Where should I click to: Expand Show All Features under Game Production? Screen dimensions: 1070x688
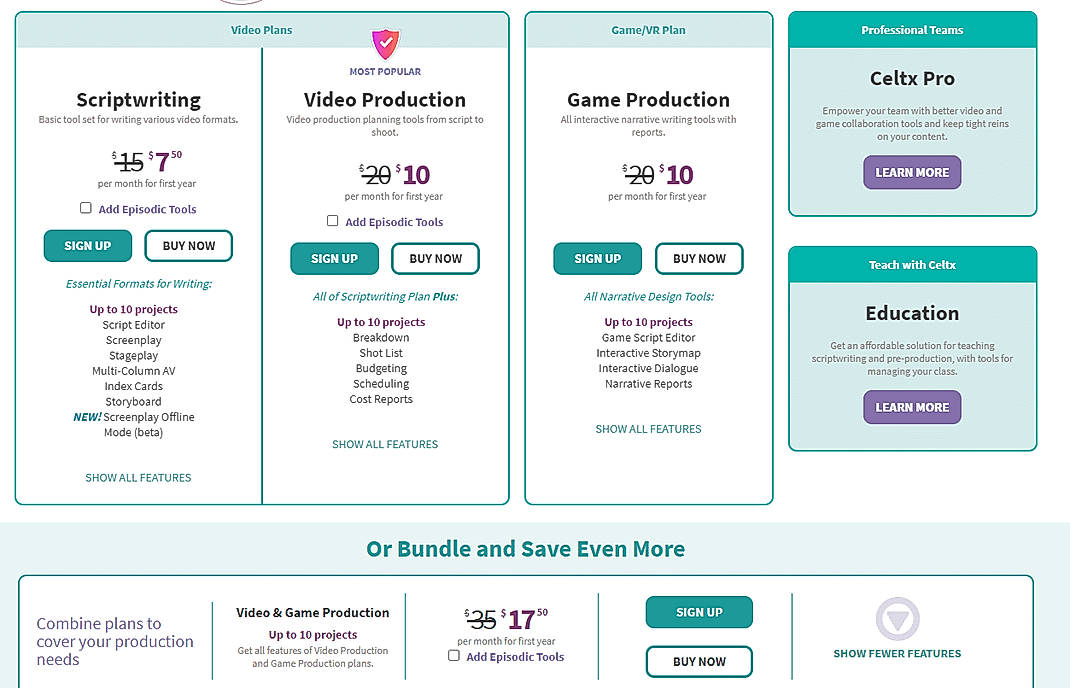click(648, 428)
